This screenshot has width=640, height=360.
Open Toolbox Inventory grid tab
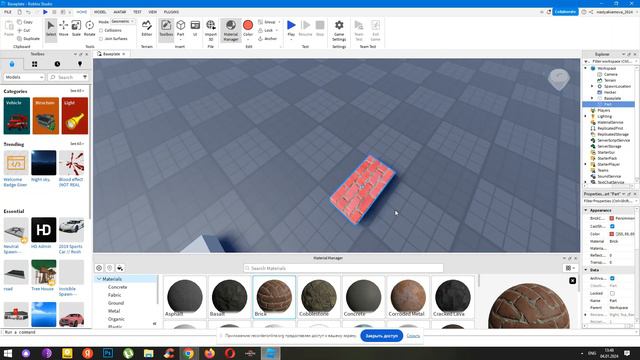pyautogui.click(x=35, y=64)
